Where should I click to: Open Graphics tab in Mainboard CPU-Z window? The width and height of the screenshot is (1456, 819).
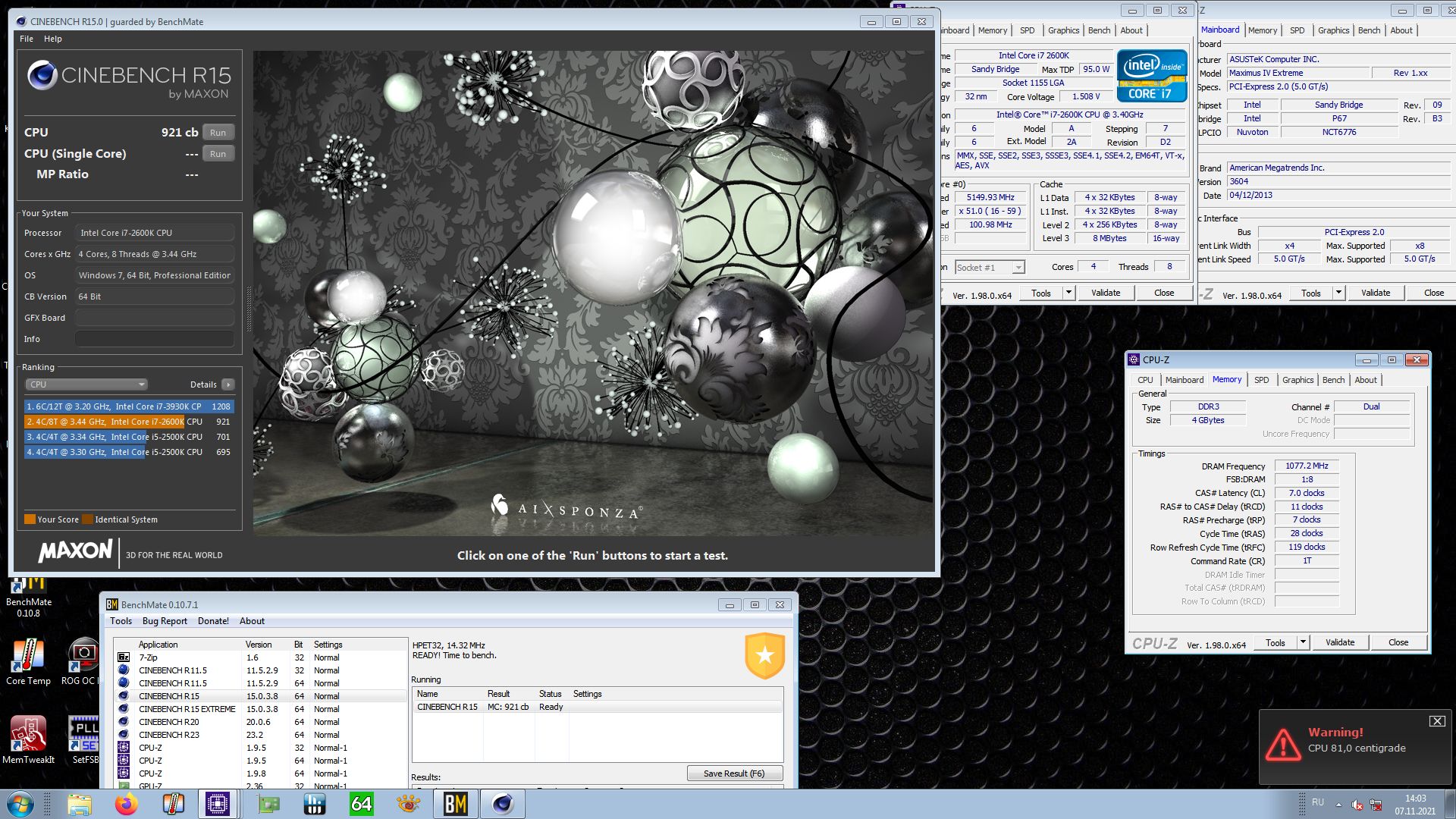1333,30
